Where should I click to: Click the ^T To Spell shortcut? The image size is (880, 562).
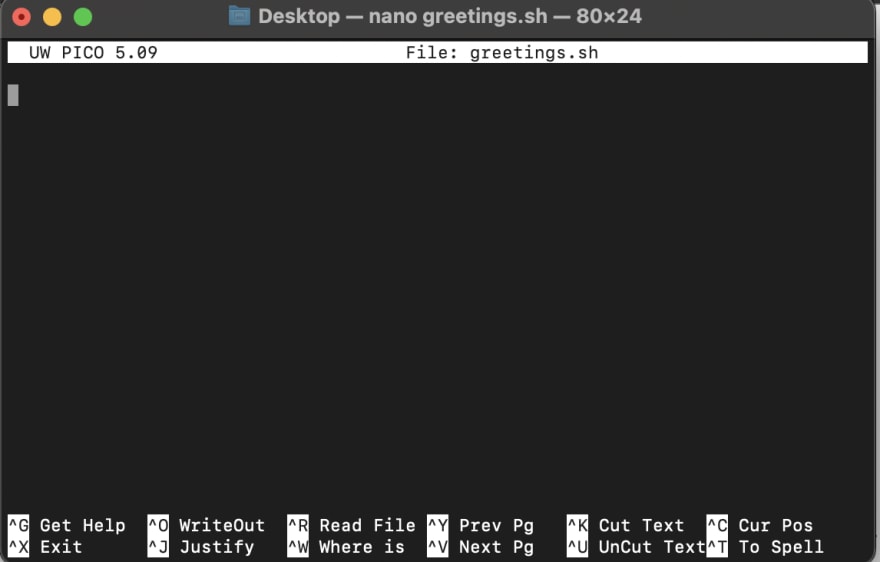765,547
